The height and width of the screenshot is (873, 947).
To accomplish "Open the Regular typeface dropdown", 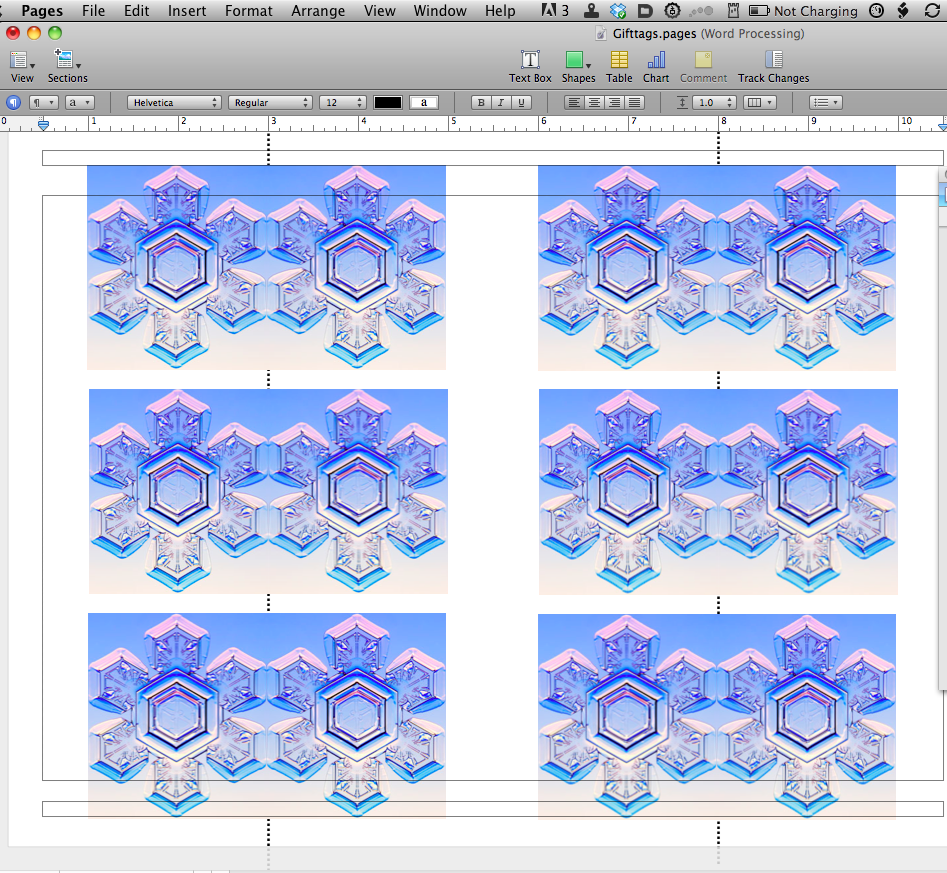I will coord(270,103).
